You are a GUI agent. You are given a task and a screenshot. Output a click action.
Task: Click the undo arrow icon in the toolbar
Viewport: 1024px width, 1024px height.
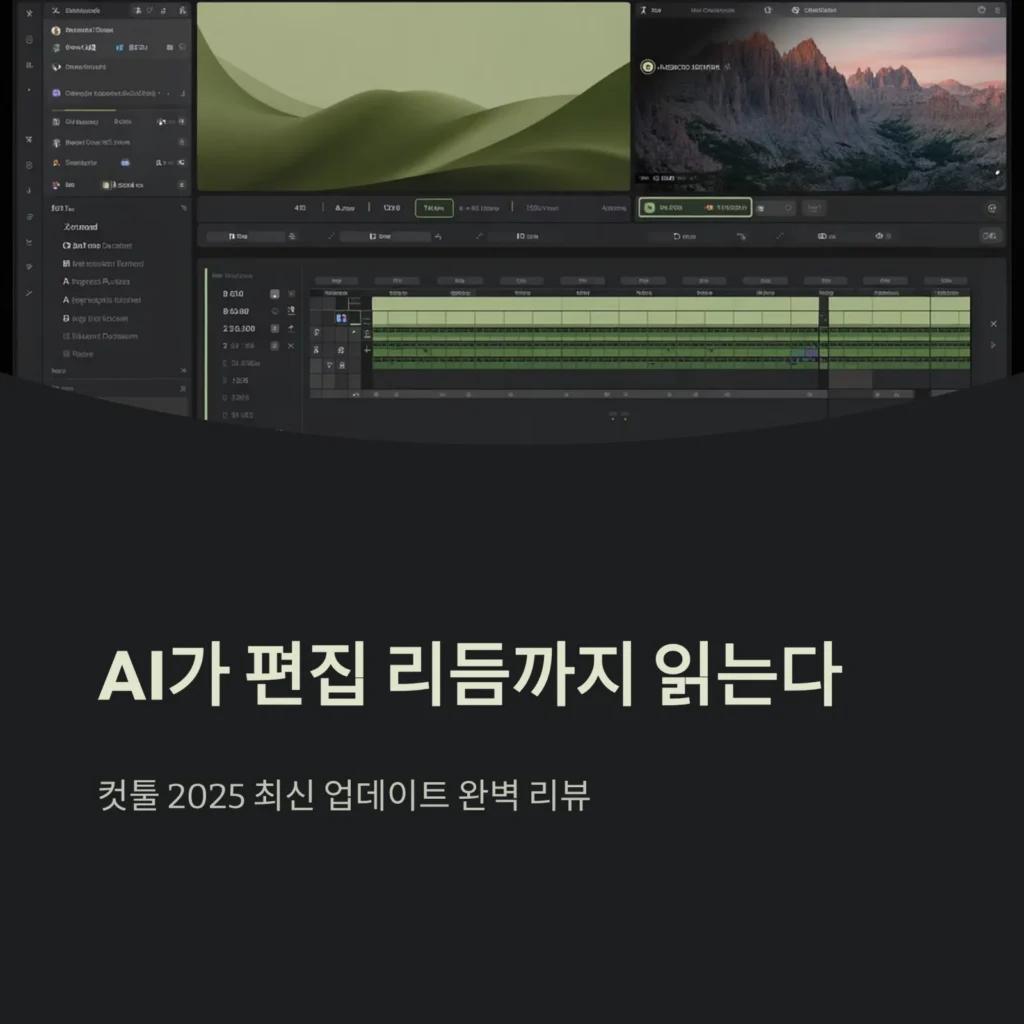click(438, 237)
